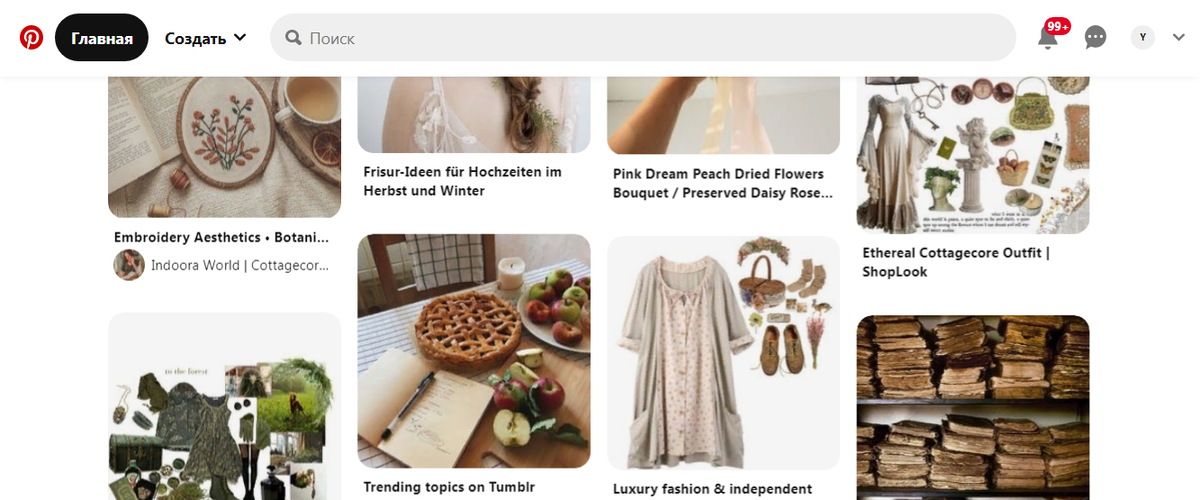Open the apple pie pin image
Image resolution: width=1200 pixels, height=500 pixels.
click(x=474, y=351)
